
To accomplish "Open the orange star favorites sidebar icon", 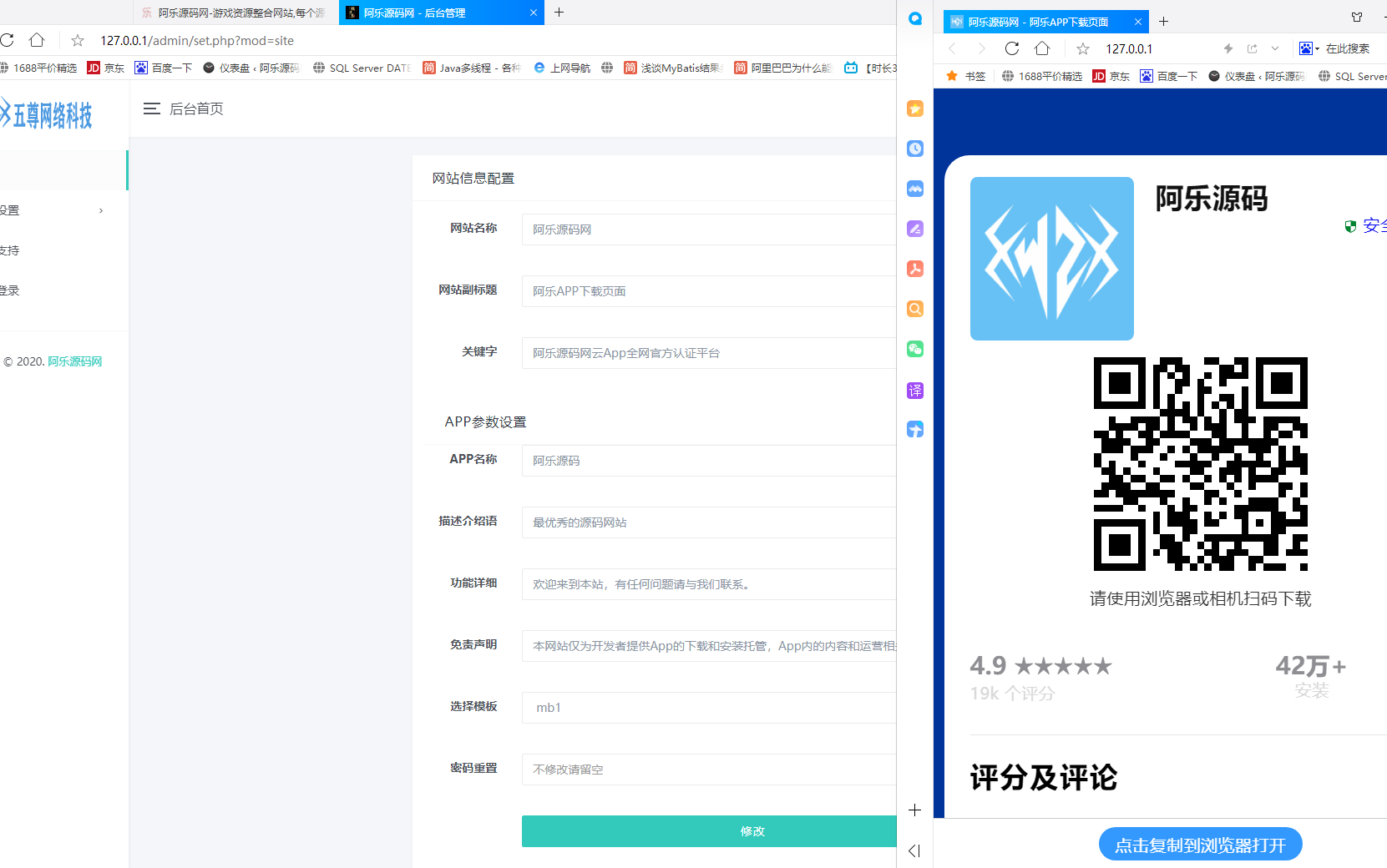I will pos(915,108).
